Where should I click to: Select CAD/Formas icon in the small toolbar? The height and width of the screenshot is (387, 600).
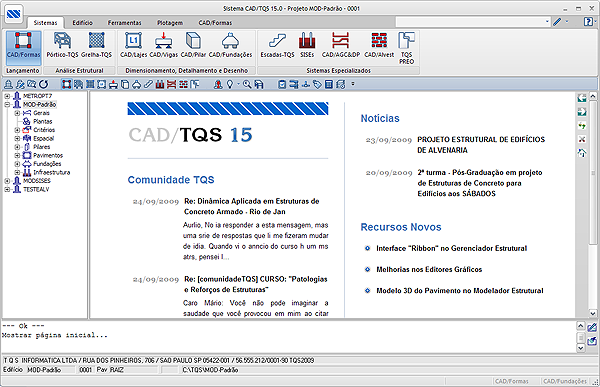(x=67, y=84)
